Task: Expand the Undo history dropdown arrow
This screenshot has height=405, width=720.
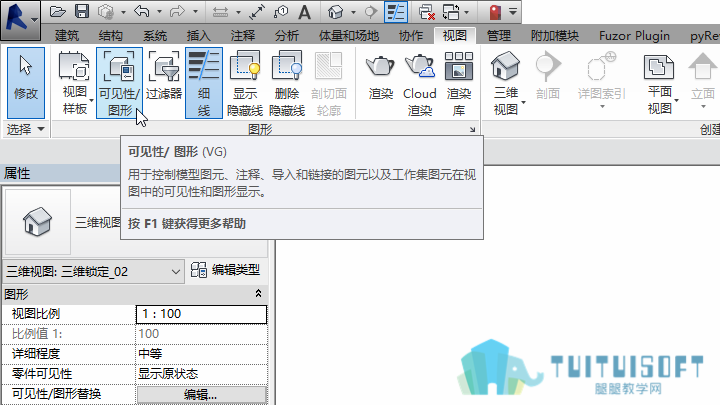Action: [159, 12]
